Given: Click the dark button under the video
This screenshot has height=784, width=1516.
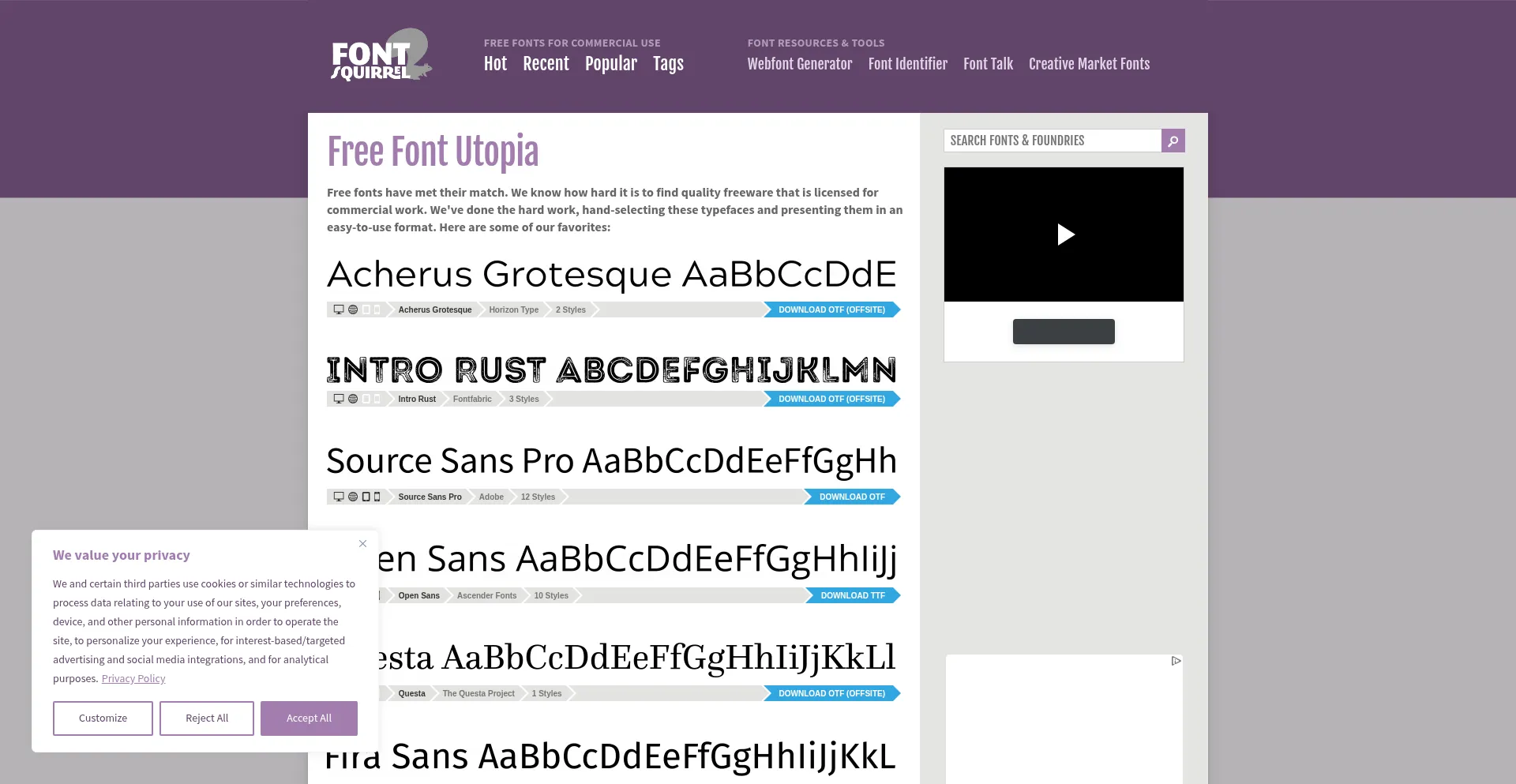Looking at the screenshot, I should click(1064, 332).
